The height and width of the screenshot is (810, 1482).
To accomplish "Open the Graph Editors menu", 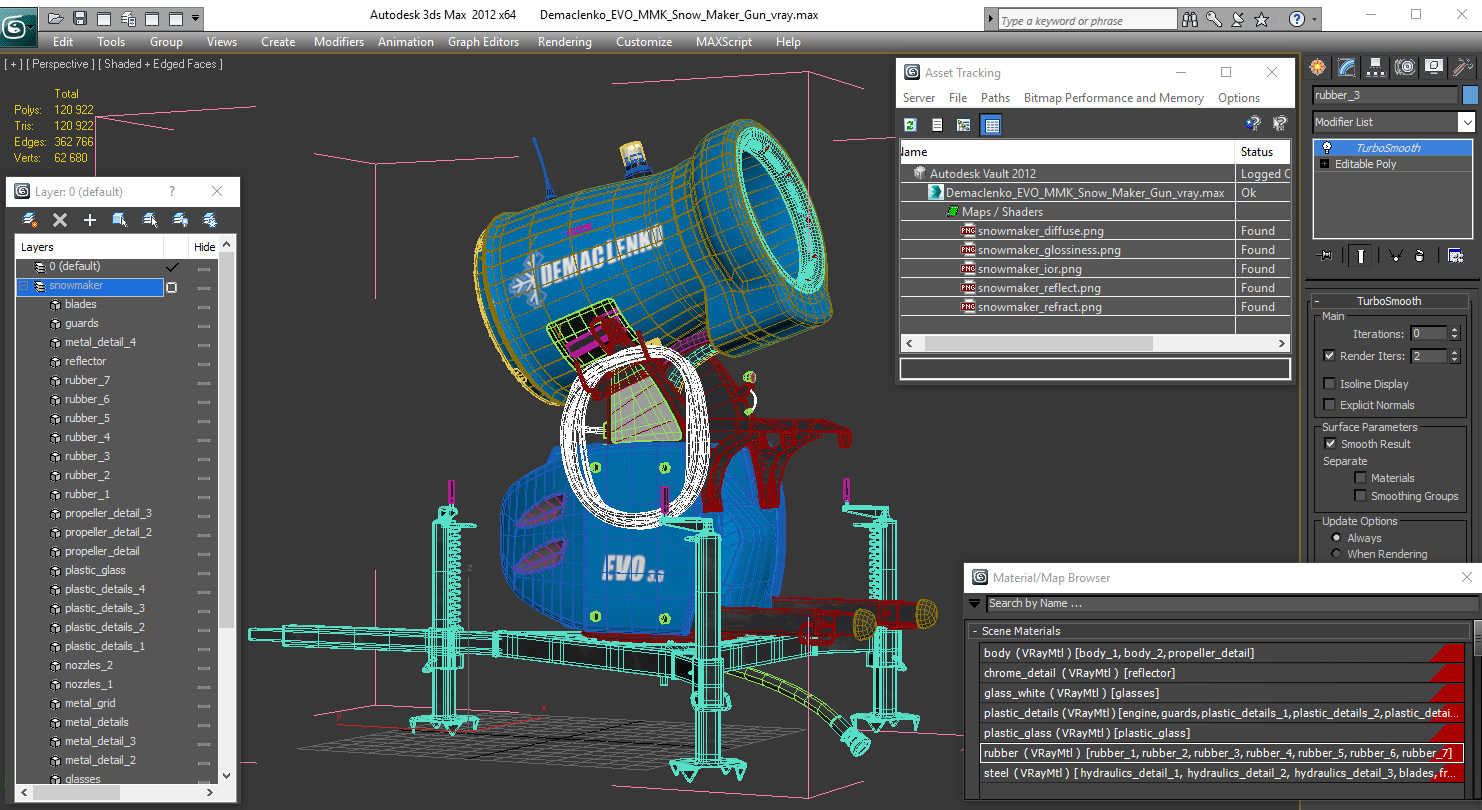I will [483, 42].
